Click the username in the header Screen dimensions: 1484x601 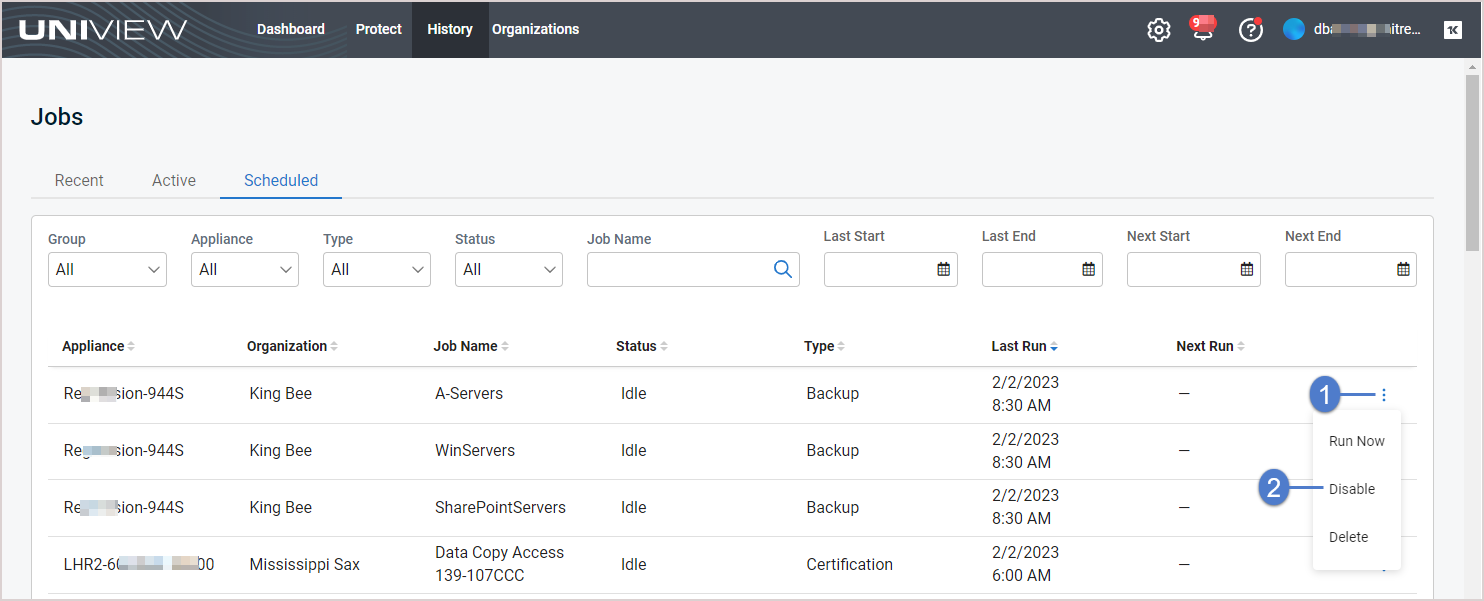coord(1367,30)
